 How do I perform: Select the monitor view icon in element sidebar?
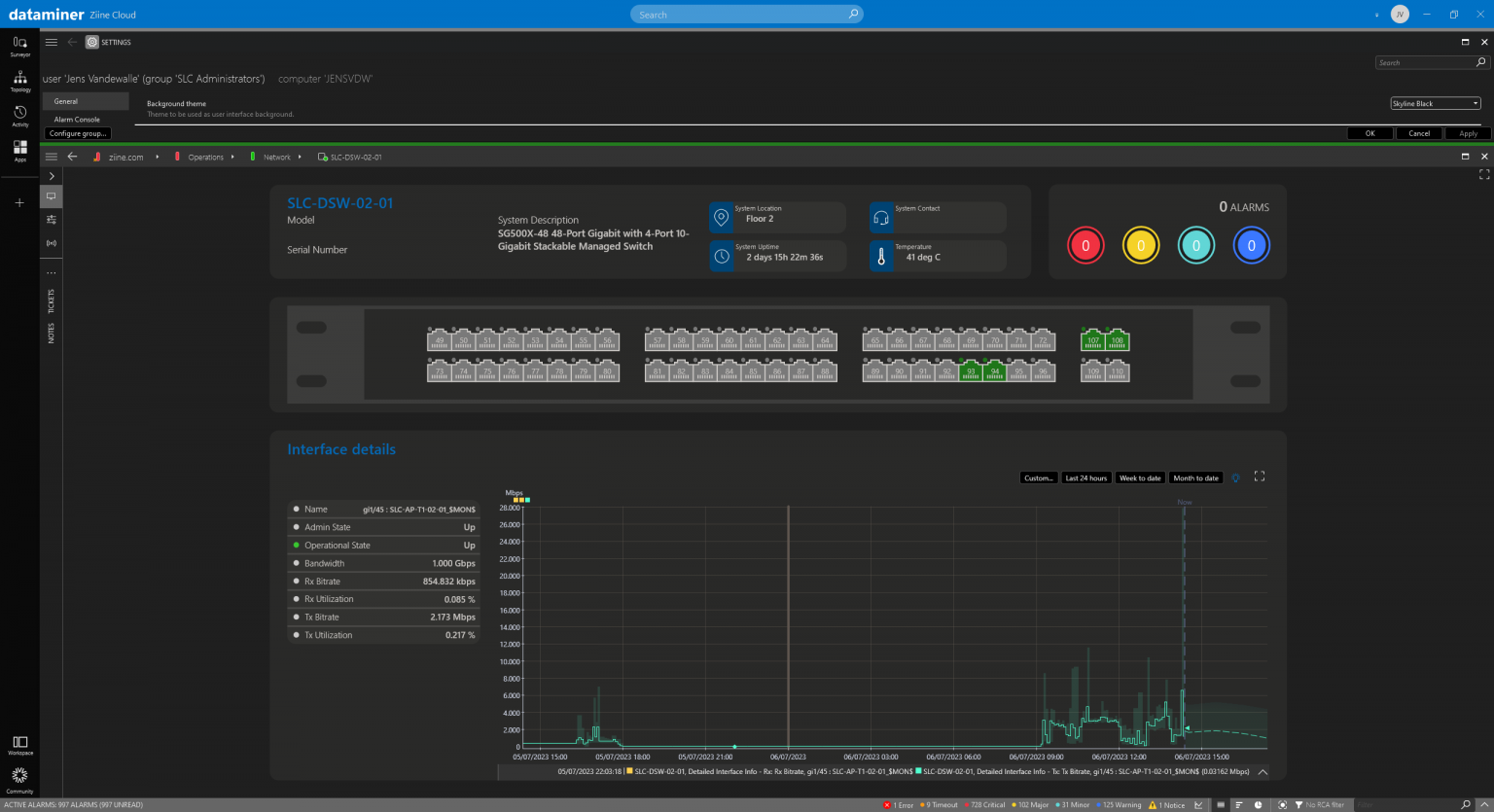pyautogui.click(x=51, y=196)
